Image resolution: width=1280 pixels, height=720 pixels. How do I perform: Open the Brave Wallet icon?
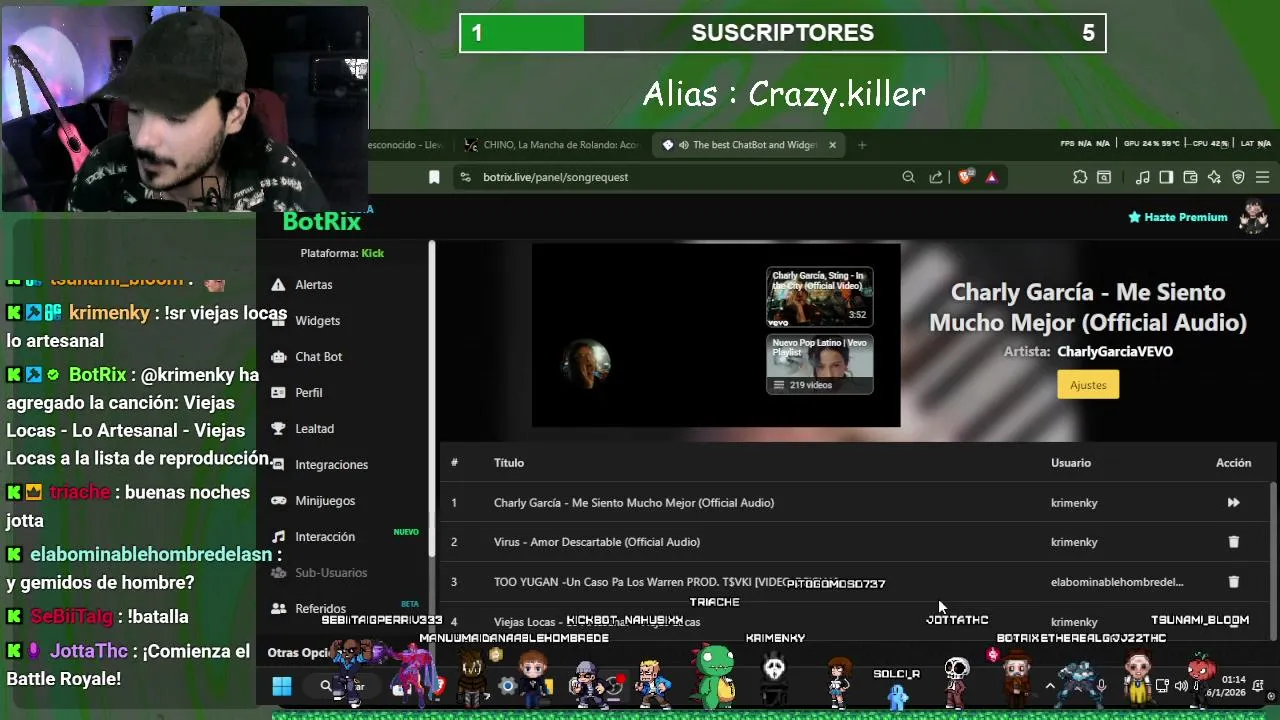pyautogui.click(x=1190, y=177)
